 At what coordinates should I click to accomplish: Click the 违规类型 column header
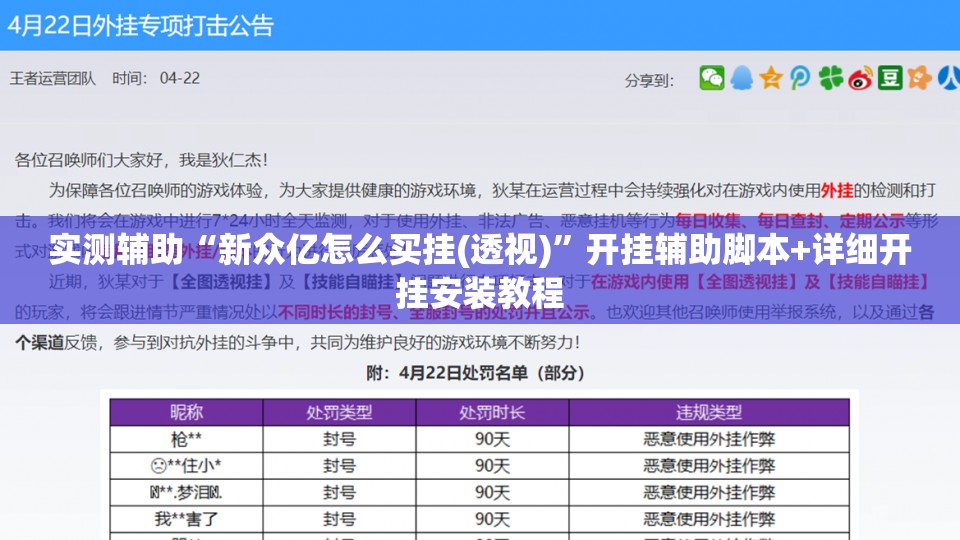[709, 412]
